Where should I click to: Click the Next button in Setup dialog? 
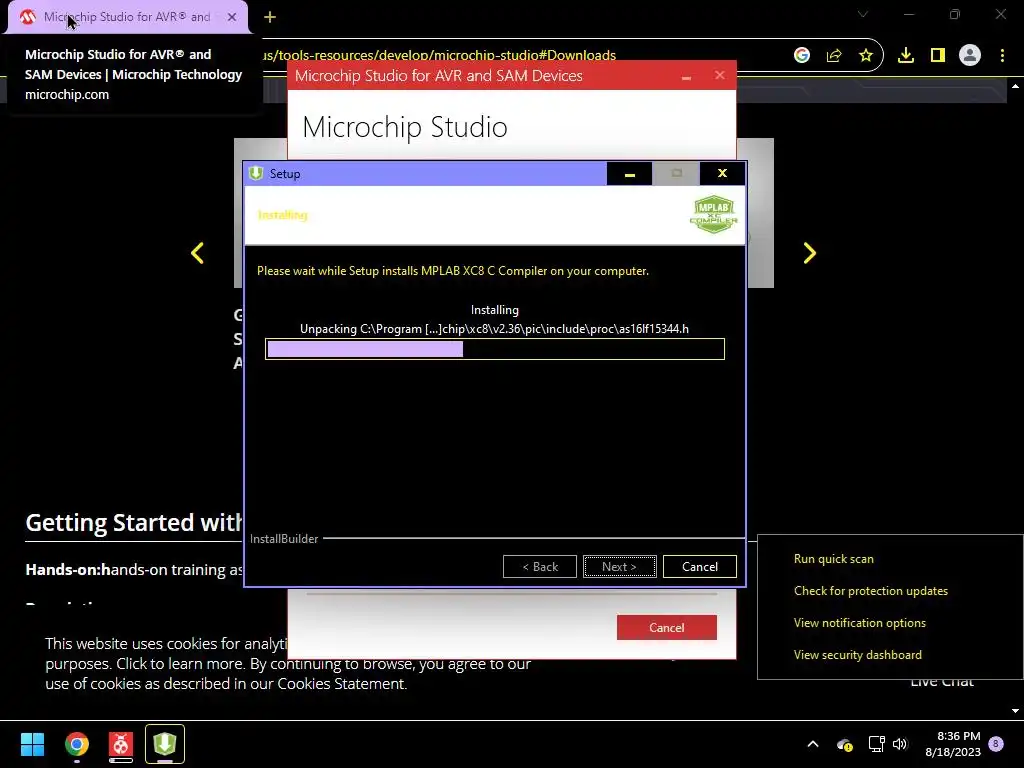pos(619,566)
